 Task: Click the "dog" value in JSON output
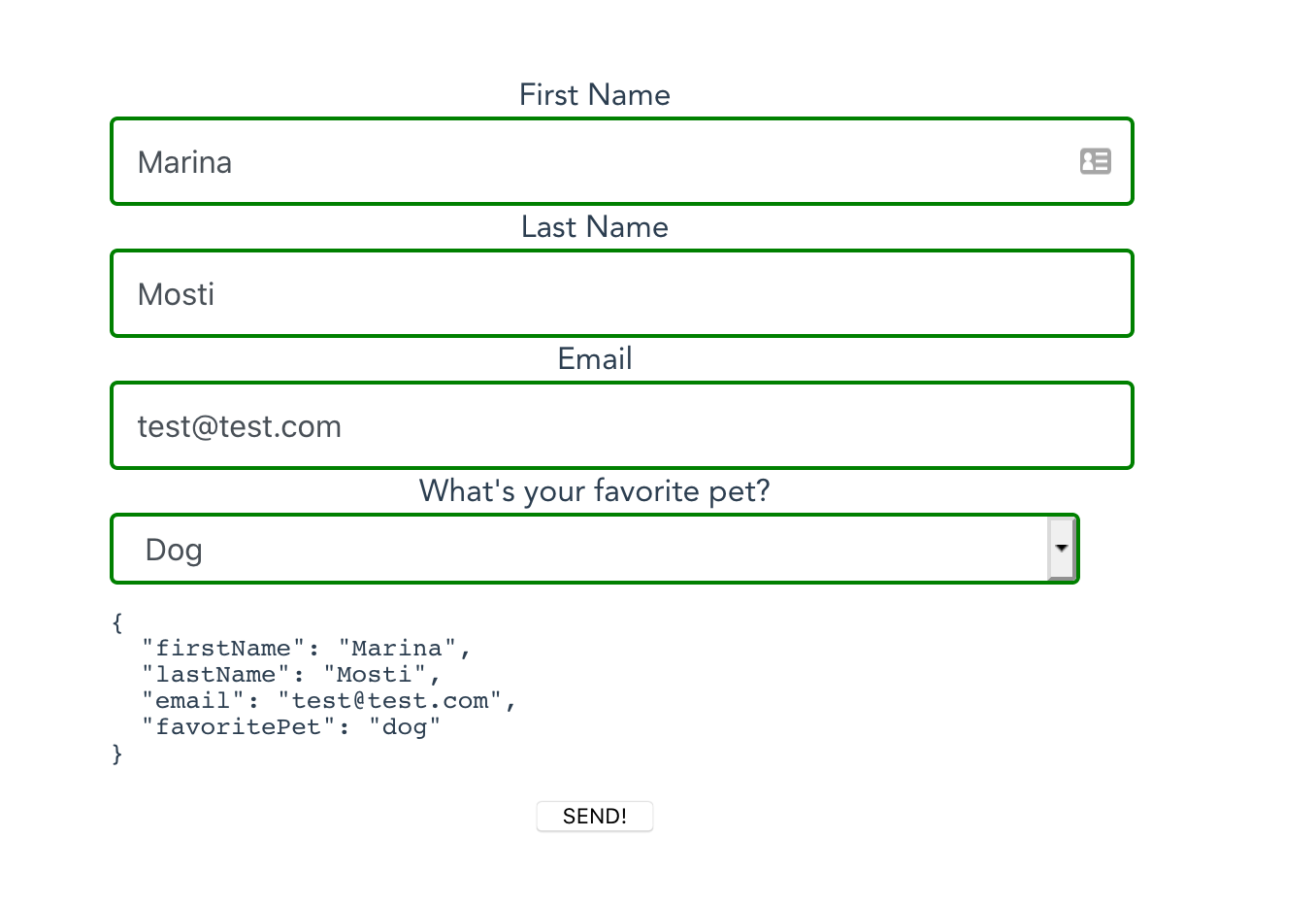(405, 726)
